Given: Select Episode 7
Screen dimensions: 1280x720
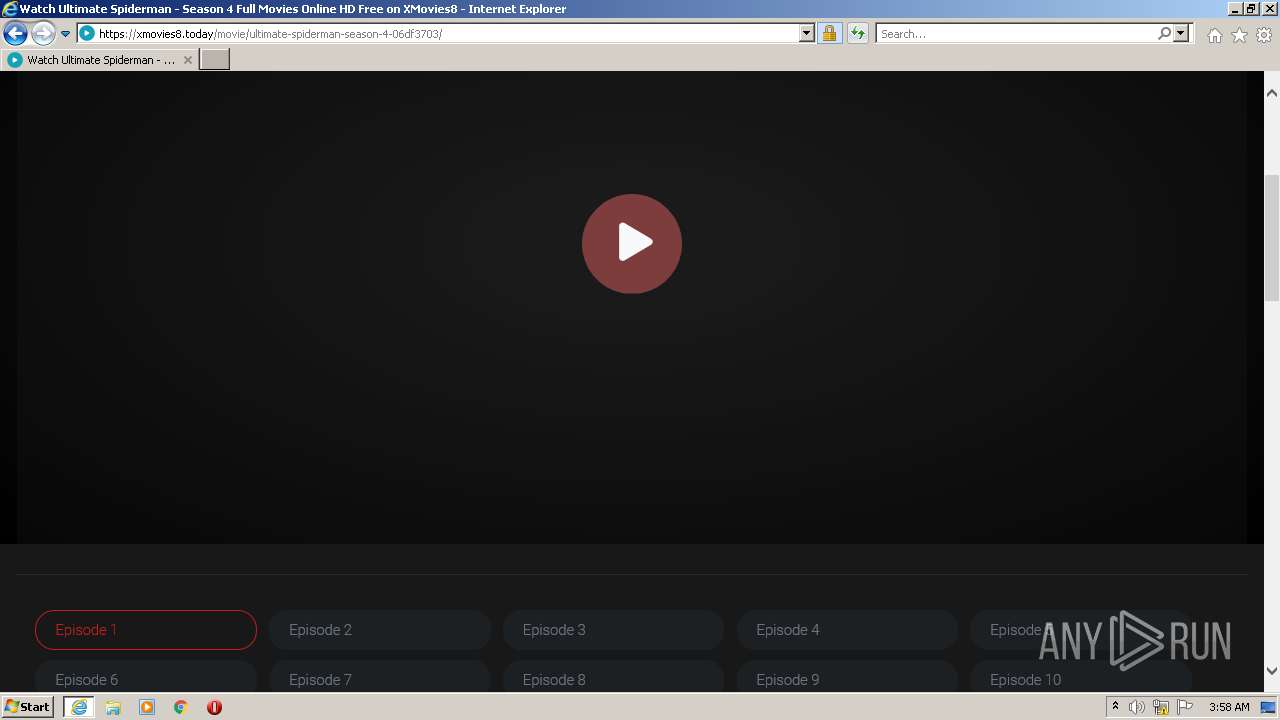Looking at the screenshot, I should pos(380,678).
